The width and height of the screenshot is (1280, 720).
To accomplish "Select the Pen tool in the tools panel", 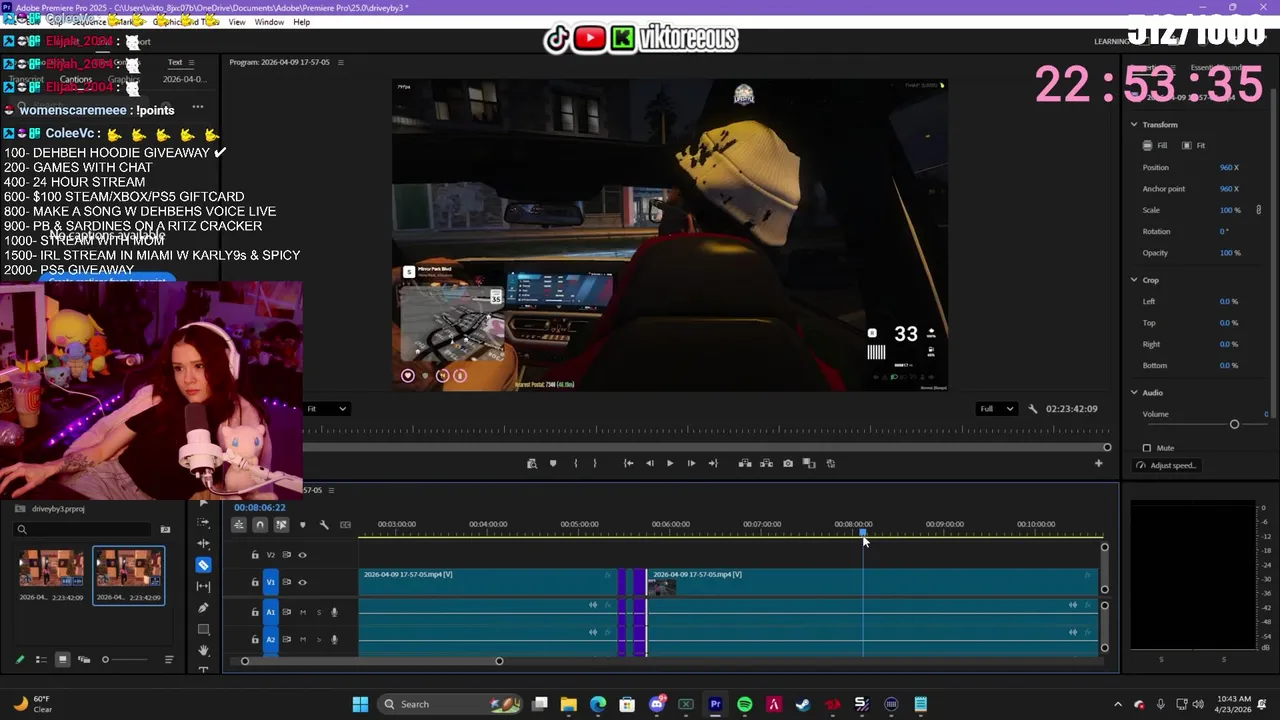I will pyautogui.click(x=203, y=608).
